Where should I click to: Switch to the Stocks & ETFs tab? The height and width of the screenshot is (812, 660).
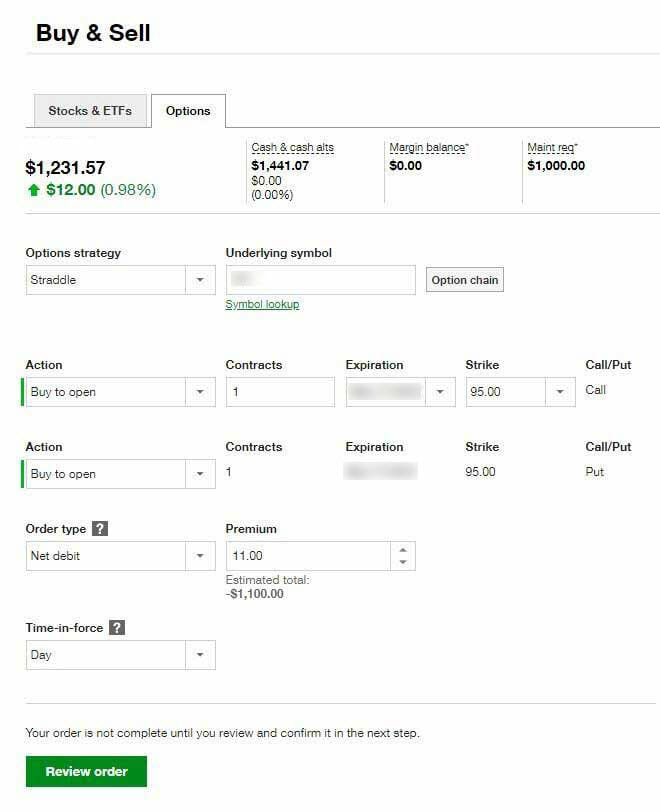pyautogui.click(x=90, y=111)
